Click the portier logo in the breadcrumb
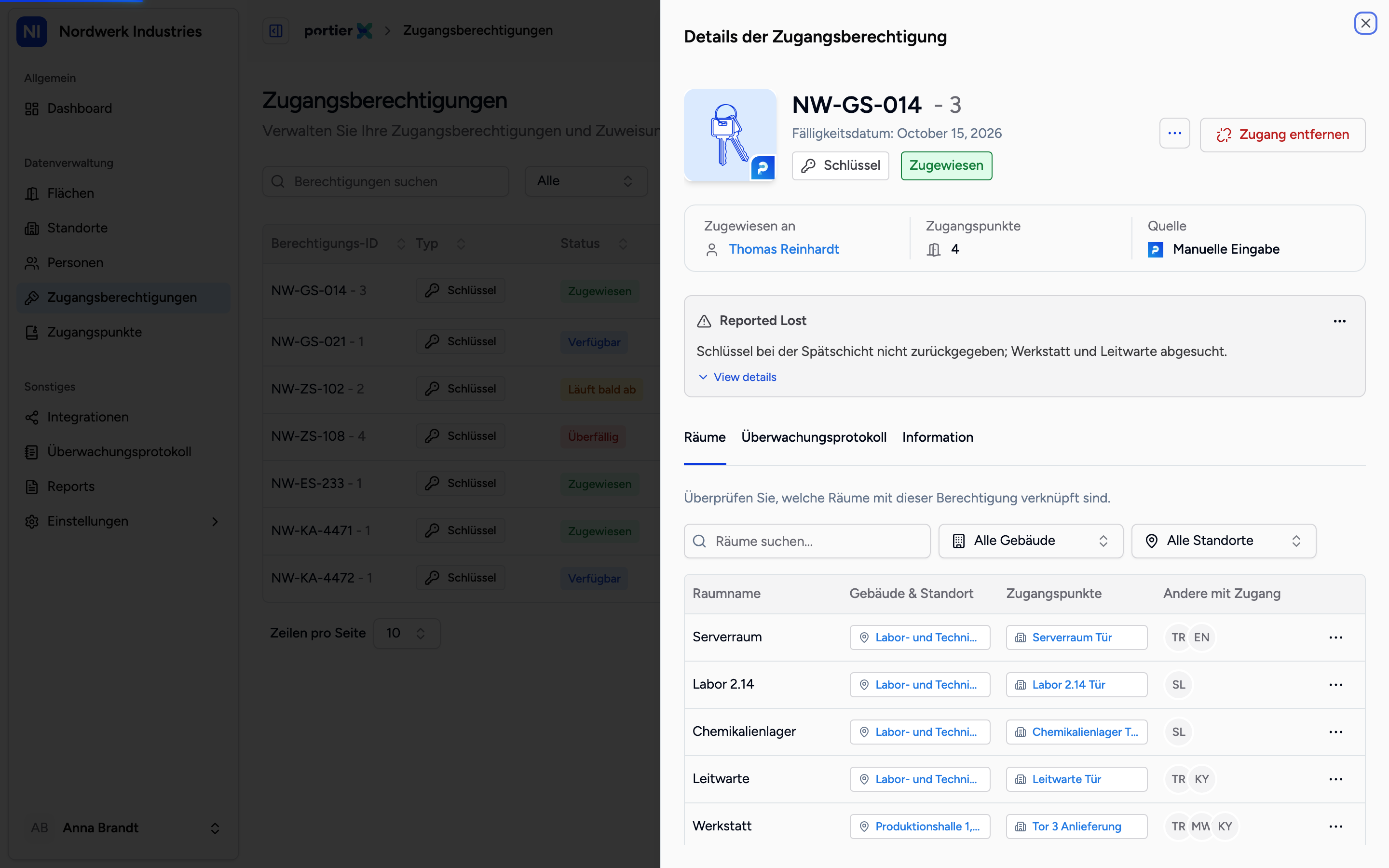 click(x=338, y=31)
